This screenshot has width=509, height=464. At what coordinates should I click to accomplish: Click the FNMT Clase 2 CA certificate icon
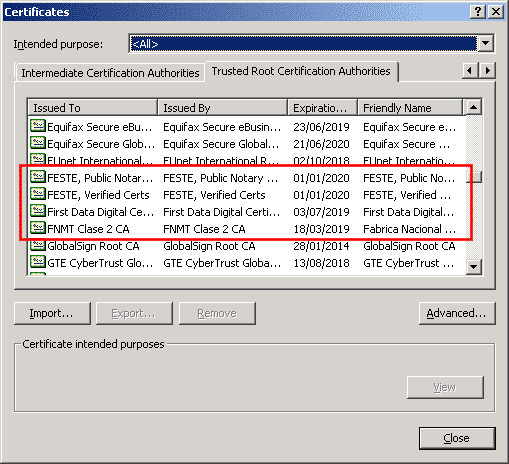click(38, 228)
